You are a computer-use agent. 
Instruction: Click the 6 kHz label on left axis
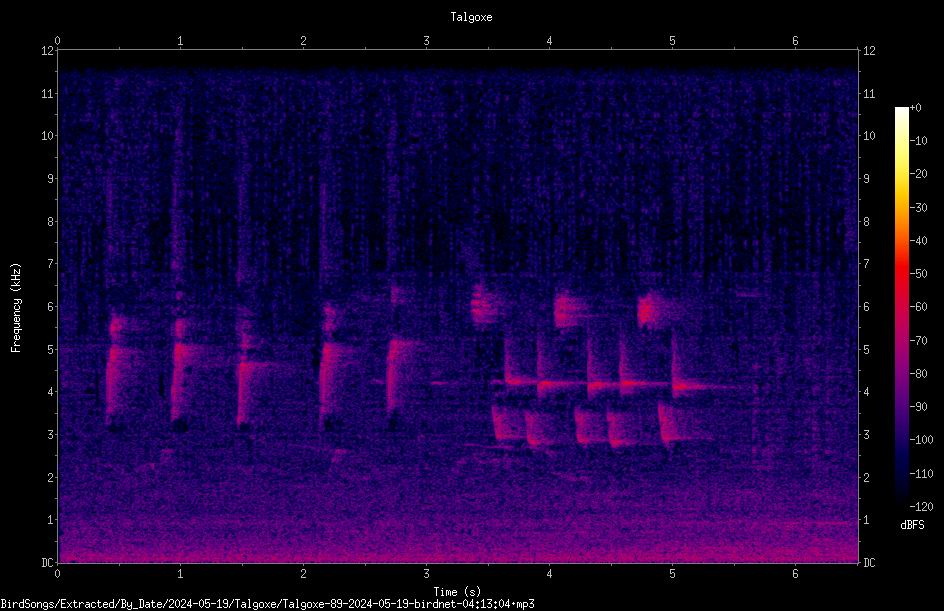[x=50, y=306]
